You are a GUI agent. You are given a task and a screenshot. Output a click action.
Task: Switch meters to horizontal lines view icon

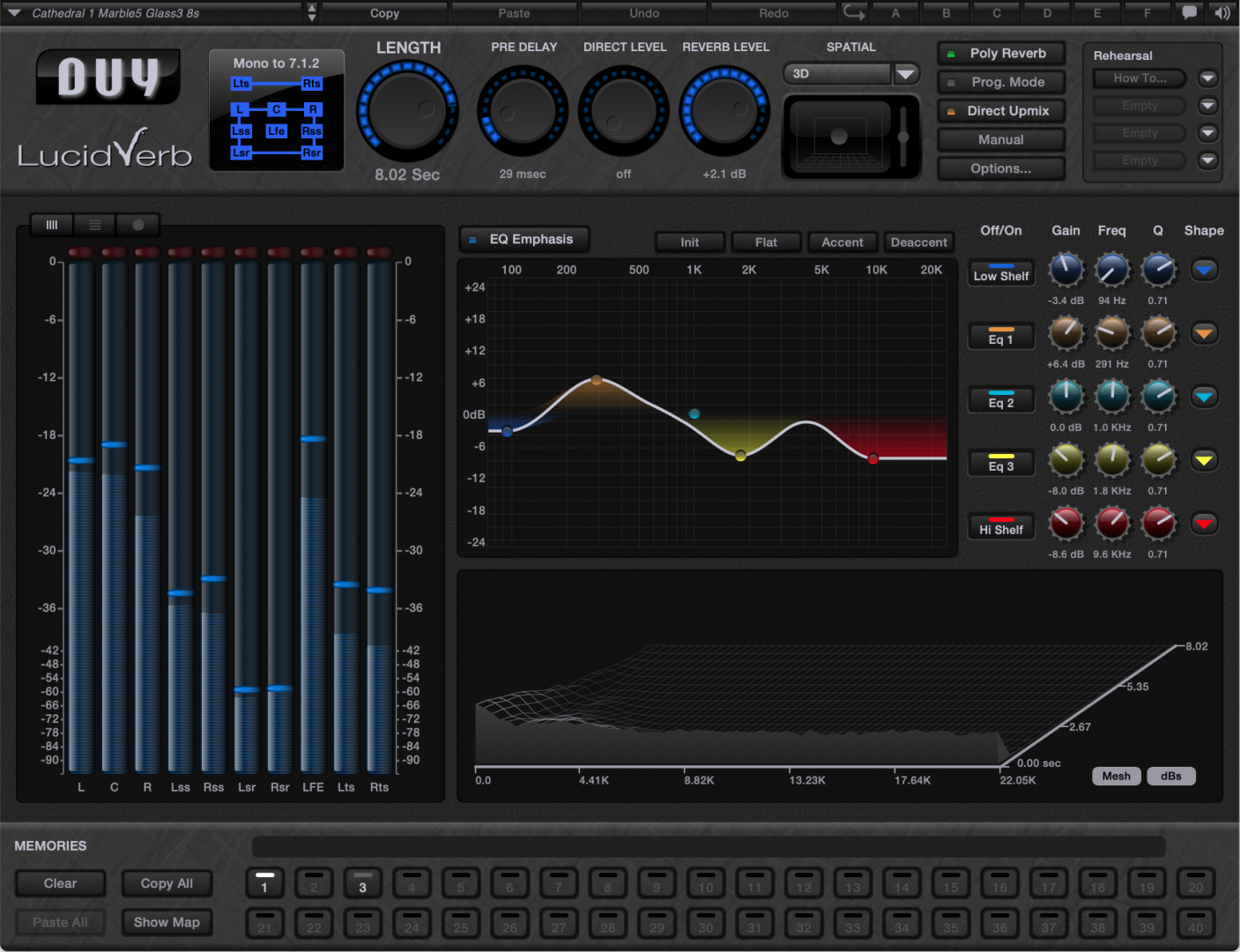pyautogui.click(x=95, y=225)
